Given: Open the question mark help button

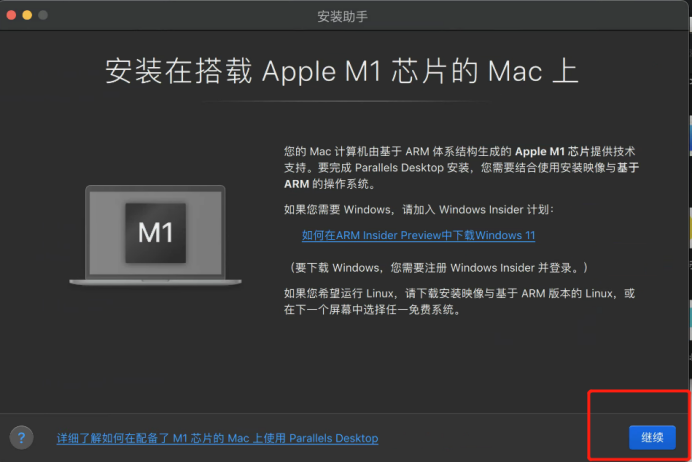Looking at the screenshot, I should pyautogui.click(x=21, y=438).
